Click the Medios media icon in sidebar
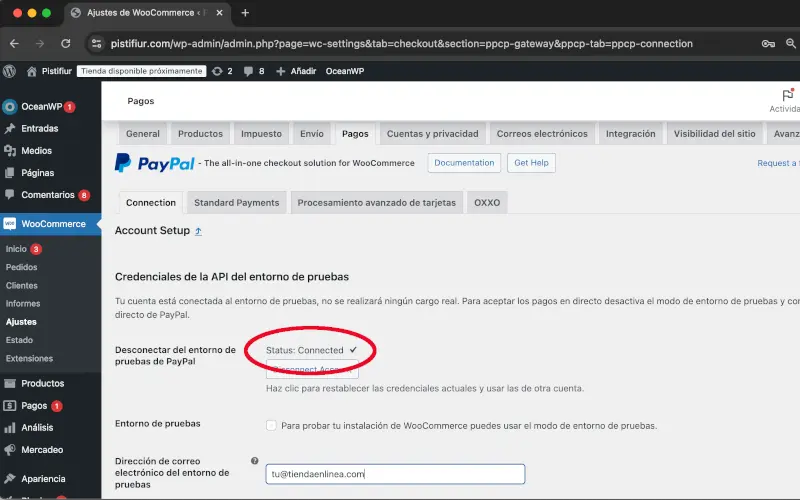This screenshot has width=800, height=500. point(10,151)
